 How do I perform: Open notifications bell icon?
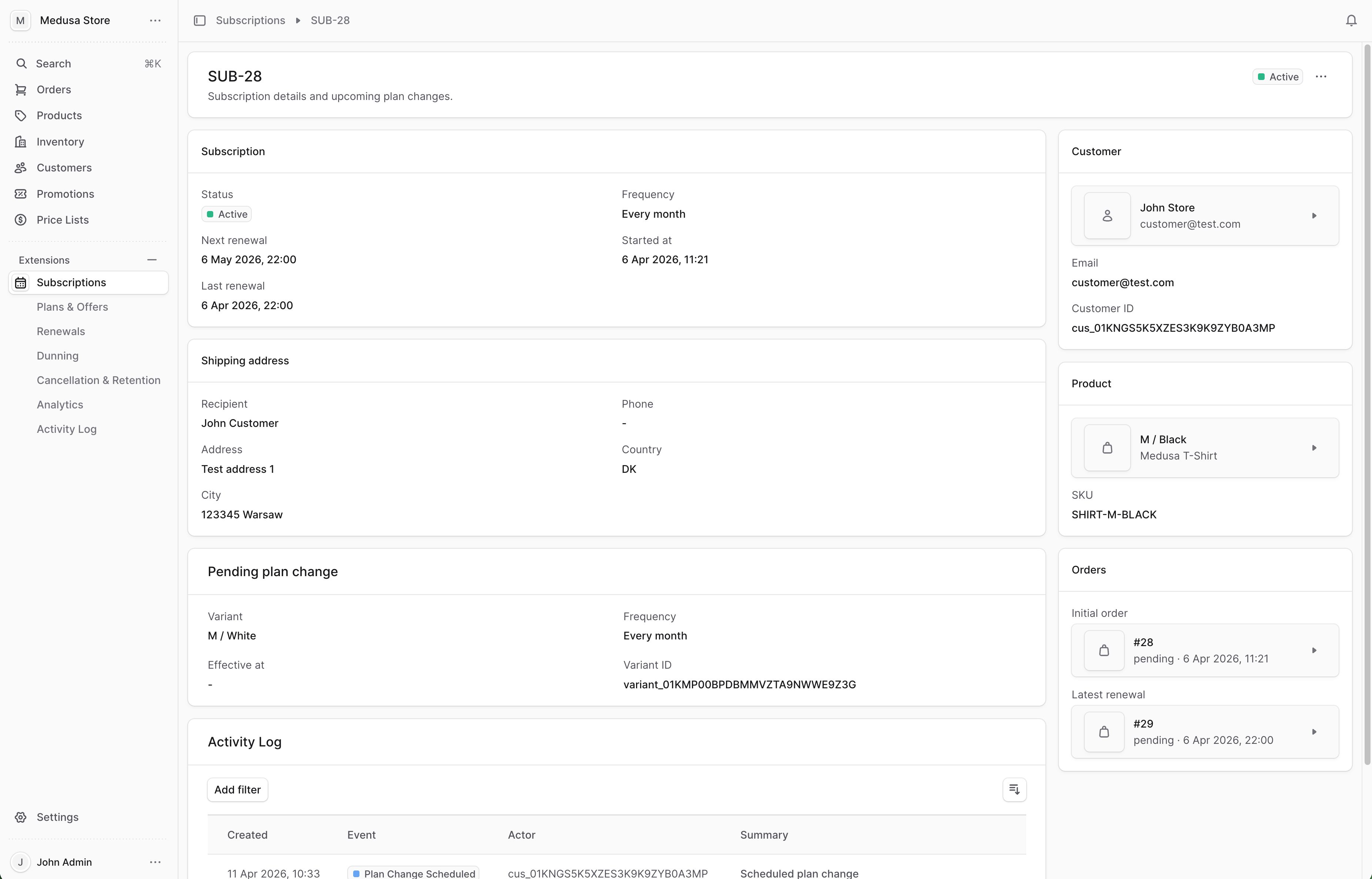point(1351,20)
